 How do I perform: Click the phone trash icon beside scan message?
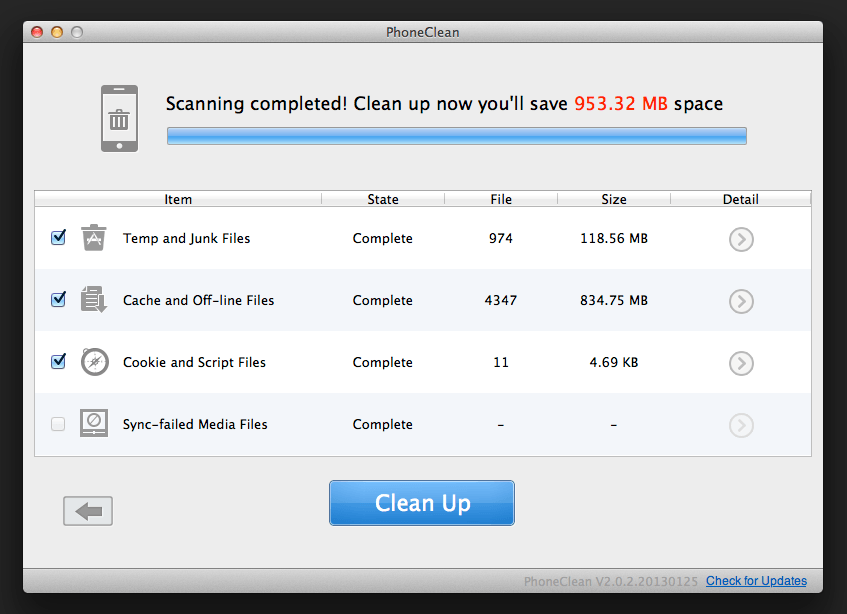119,118
